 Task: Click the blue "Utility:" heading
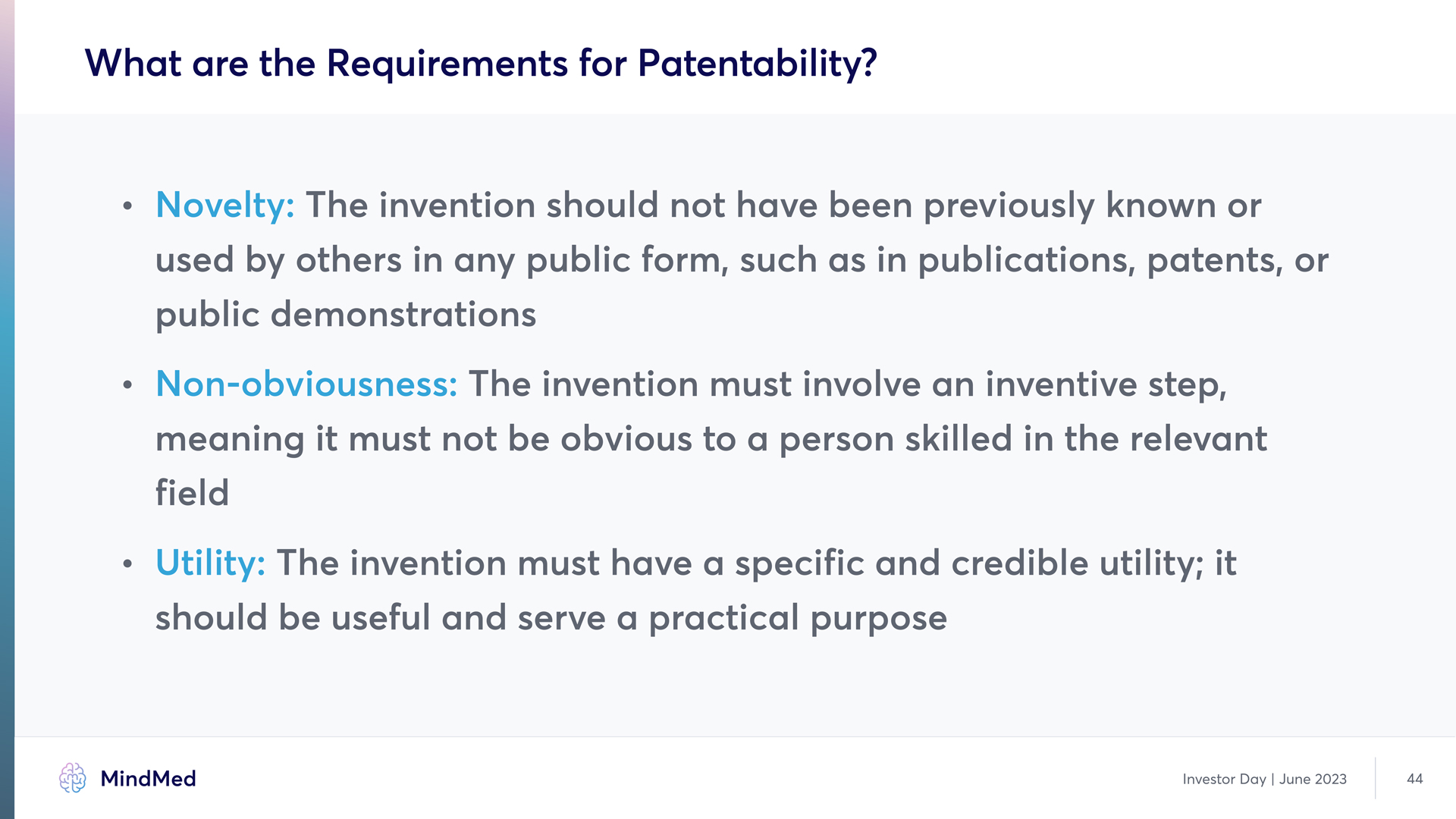pos(210,563)
